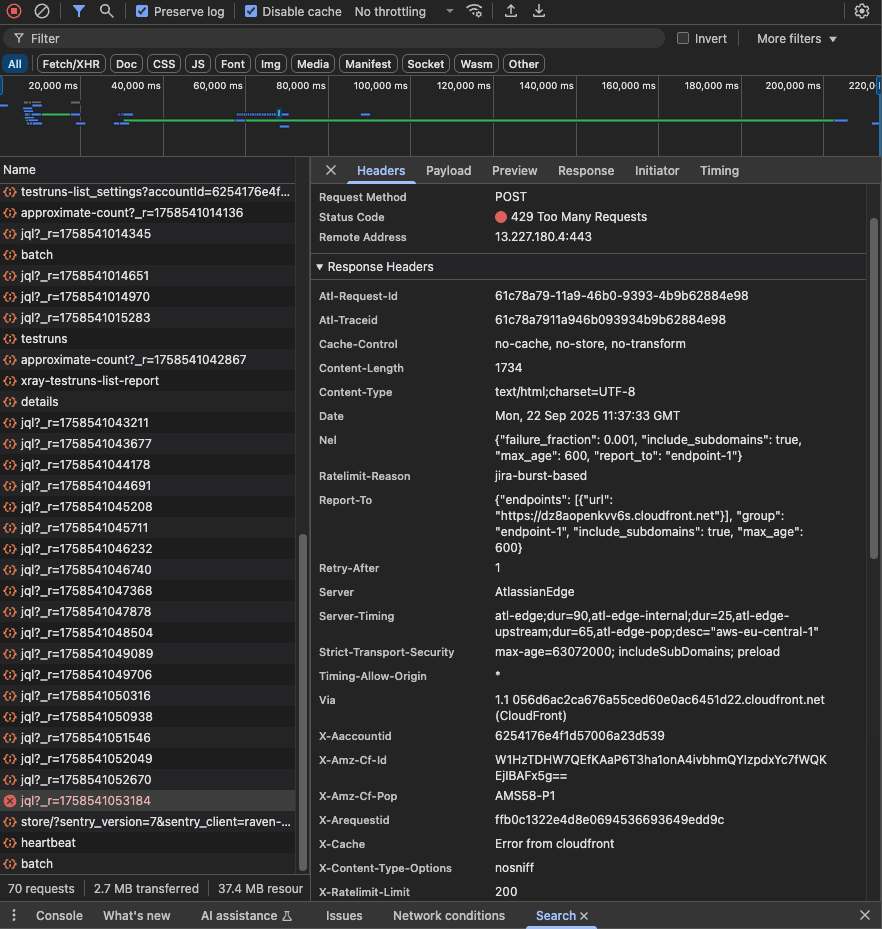This screenshot has height=929, width=882.
Task: Switch to the Payload tab
Action: pos(448,171)
